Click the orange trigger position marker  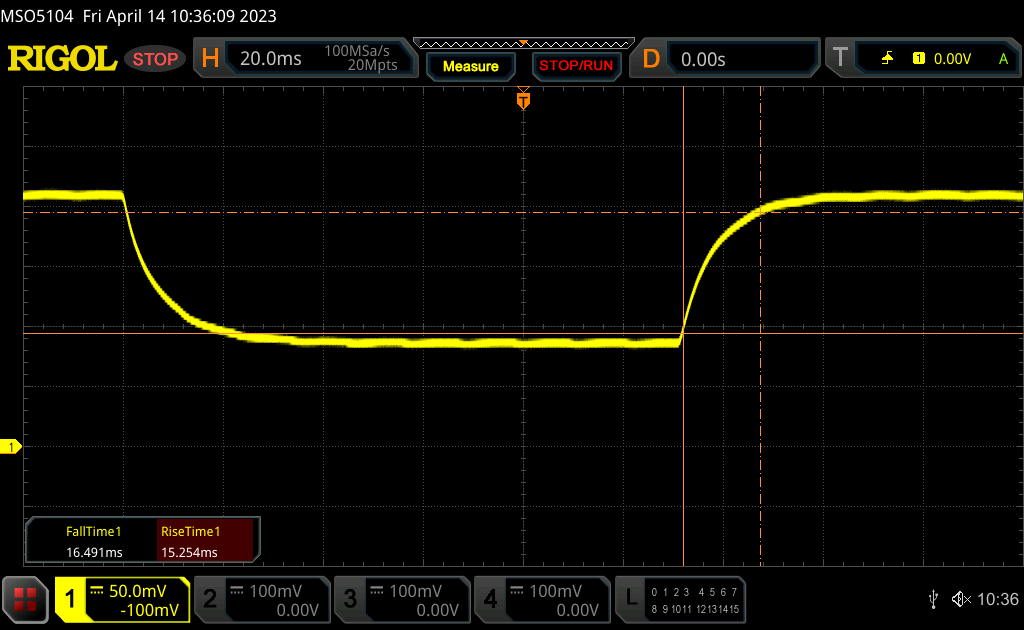click(x=522, y=100)
